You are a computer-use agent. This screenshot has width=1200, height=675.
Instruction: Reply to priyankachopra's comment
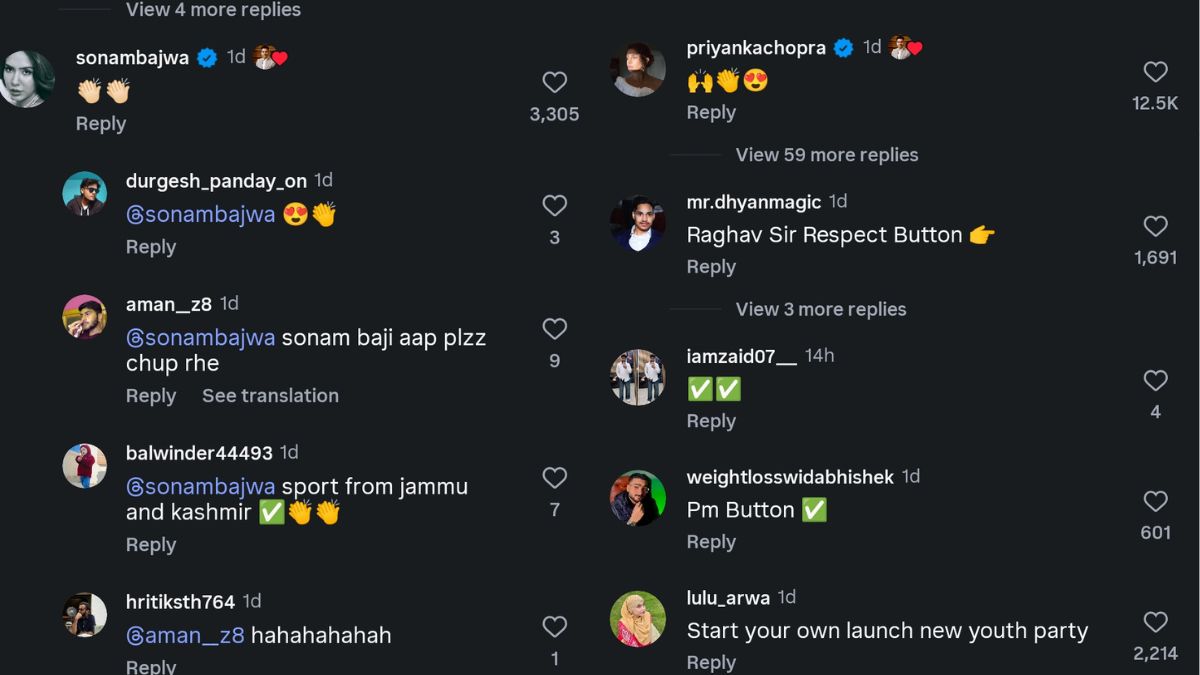[710, 113]
